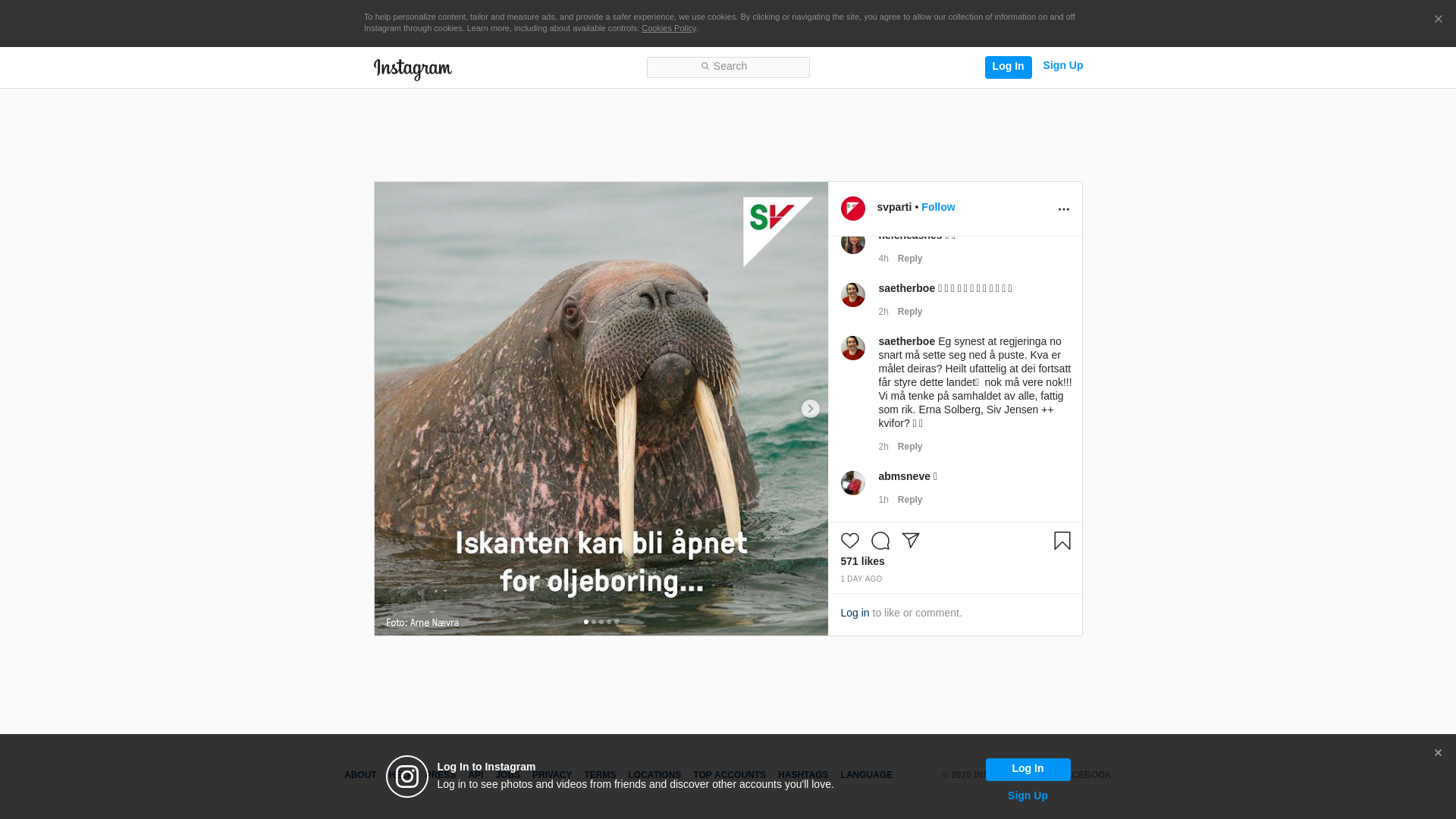The width and height of the screenshot is (1456, 819).
Task: Click the Instagram logo
Action: coord(413,69)
